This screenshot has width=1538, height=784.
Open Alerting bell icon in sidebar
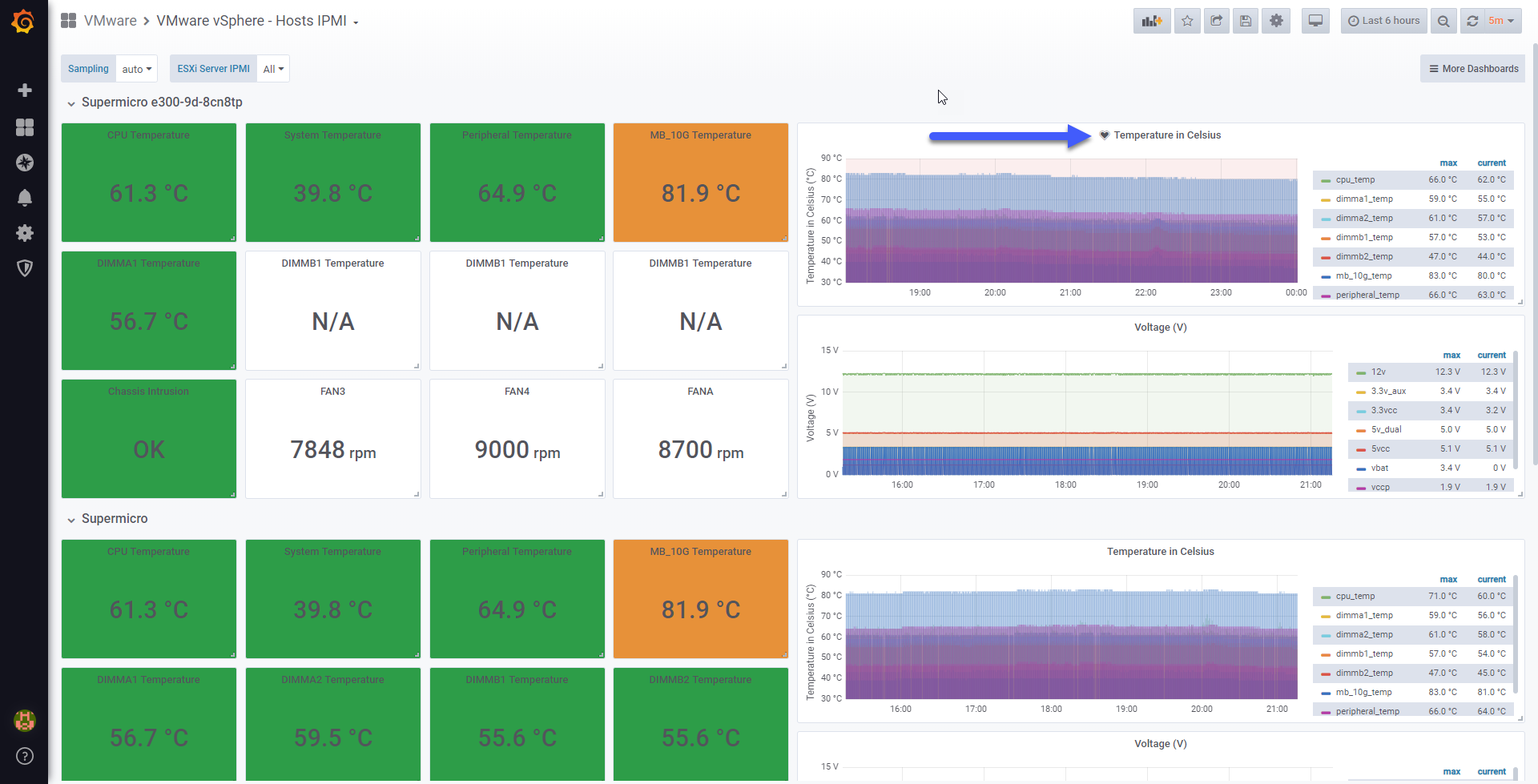coord(25,197)
